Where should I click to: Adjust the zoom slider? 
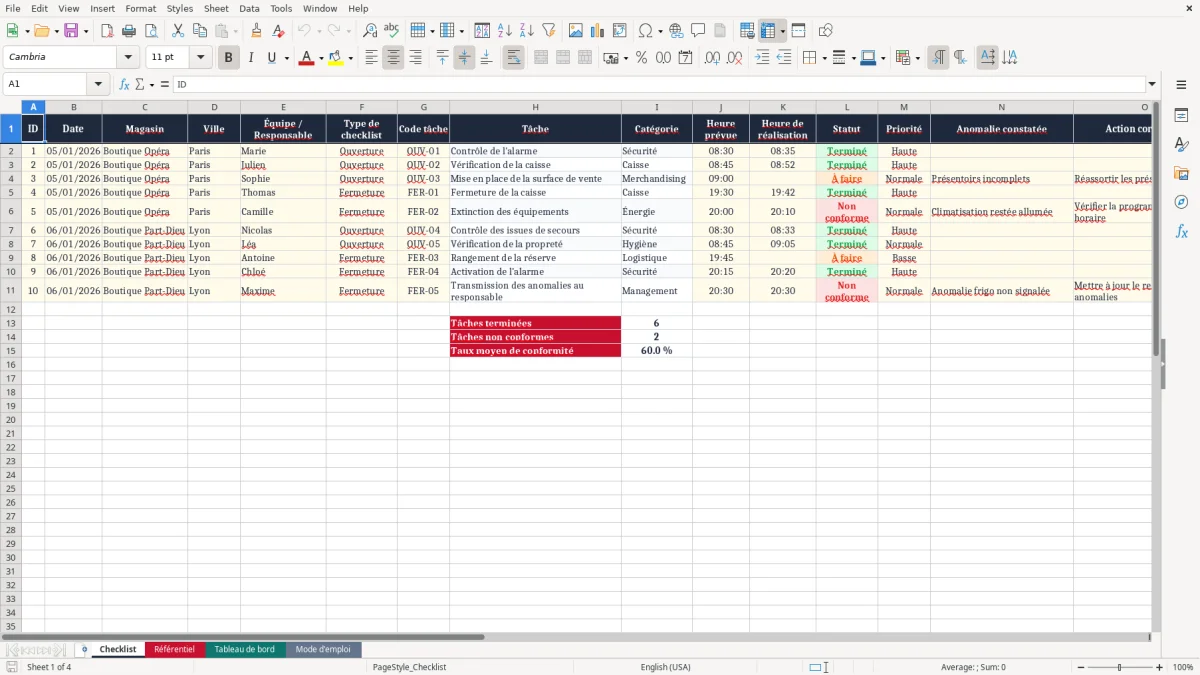tap(1119, 667)
